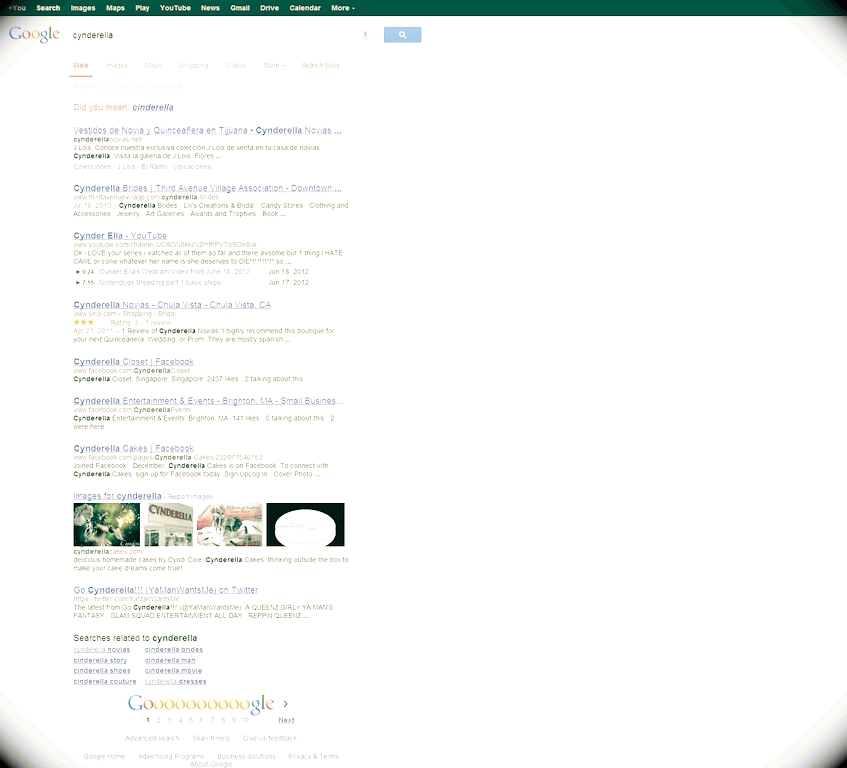The width and height of the screenshot is (847, 768).
Task: Click the suggested spelling cinderella
Action: pyautogui.click(x=153, y=107)
